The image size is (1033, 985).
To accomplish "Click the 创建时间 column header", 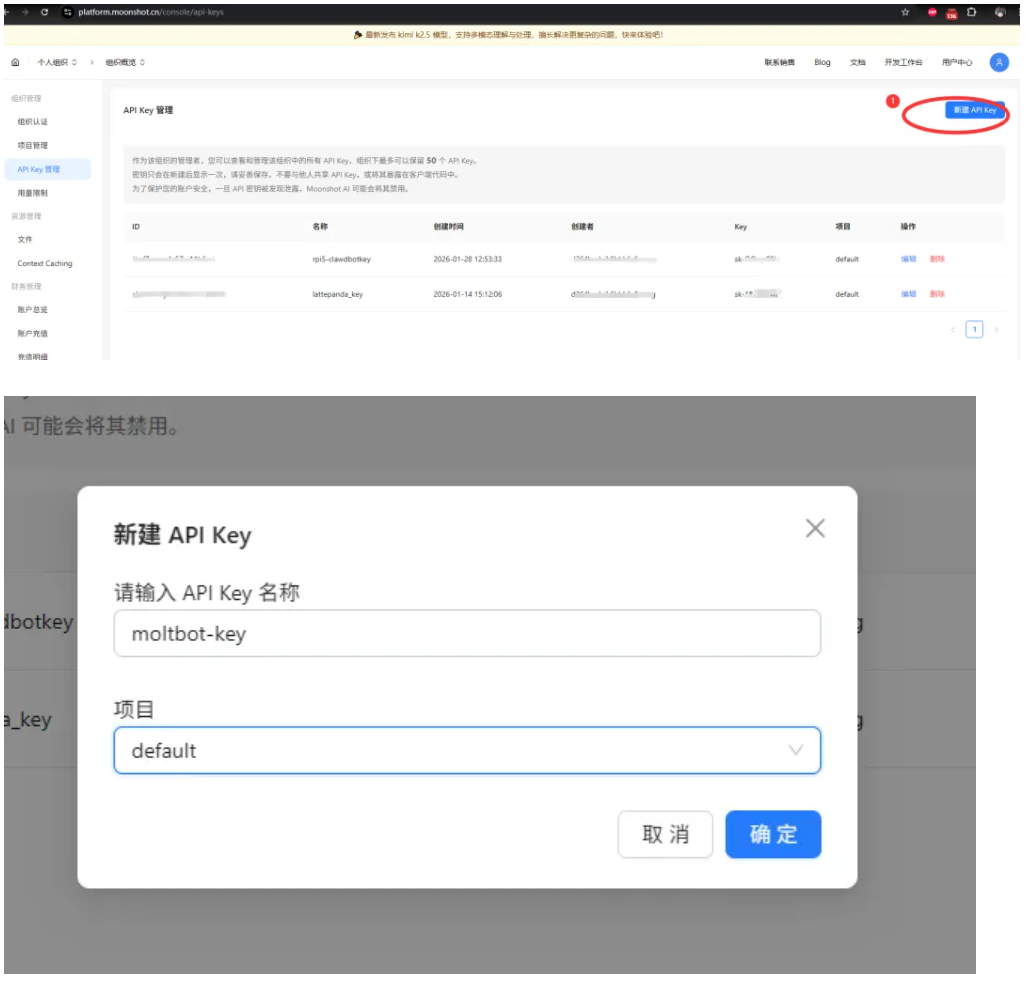I will pos(448,226).
